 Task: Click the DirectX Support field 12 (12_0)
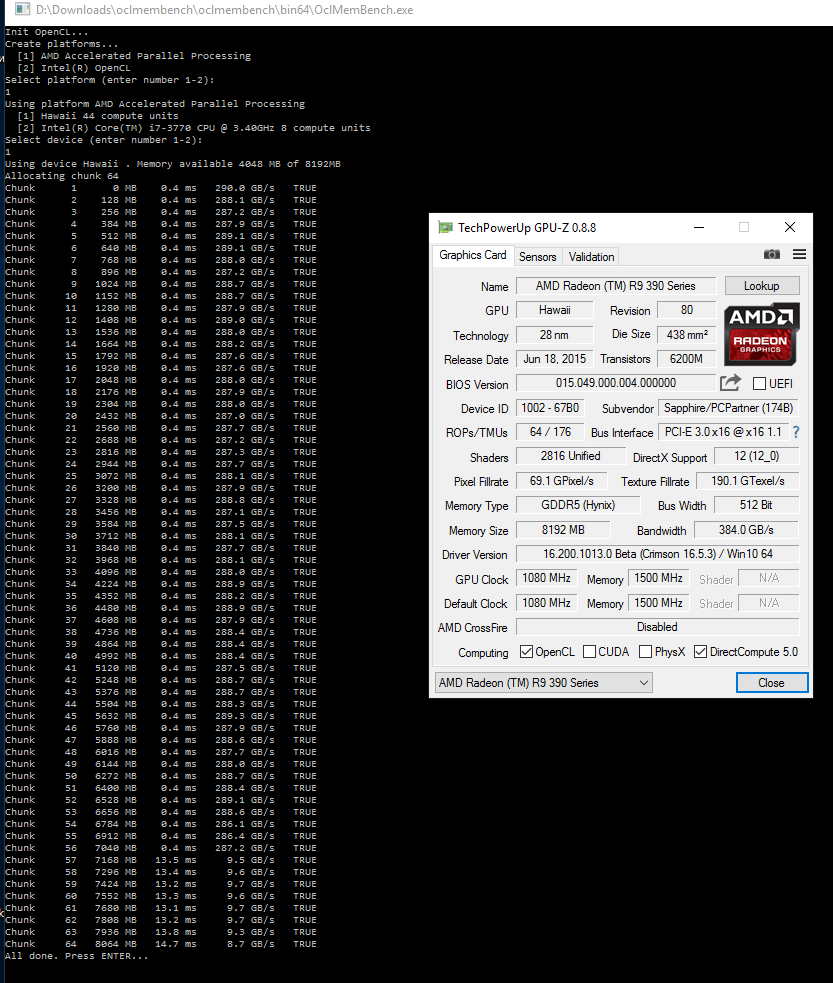point(757,456)
